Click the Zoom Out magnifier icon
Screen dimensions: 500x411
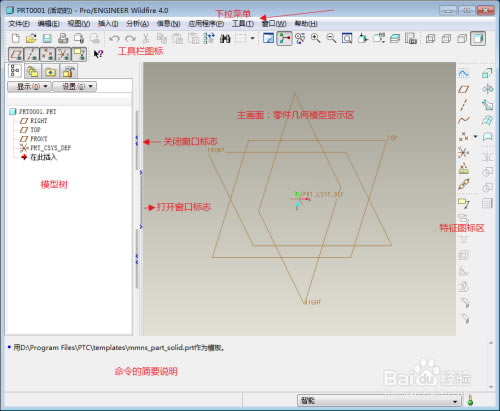(x=331, y=38)
